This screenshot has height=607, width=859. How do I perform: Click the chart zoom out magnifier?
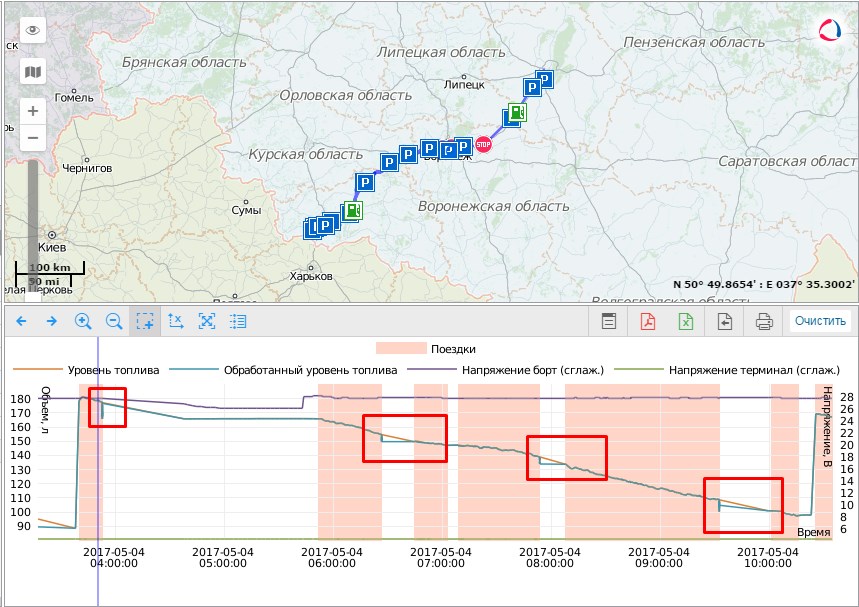pyautogui.click(x=114, y=321)
